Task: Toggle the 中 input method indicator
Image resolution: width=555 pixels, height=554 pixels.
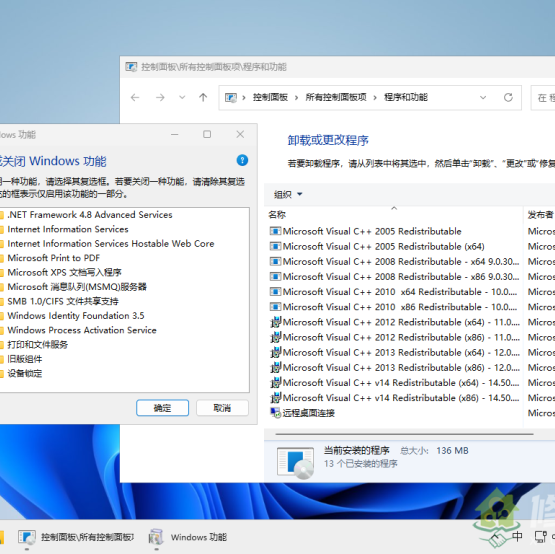Action: (x=517, y=537)
